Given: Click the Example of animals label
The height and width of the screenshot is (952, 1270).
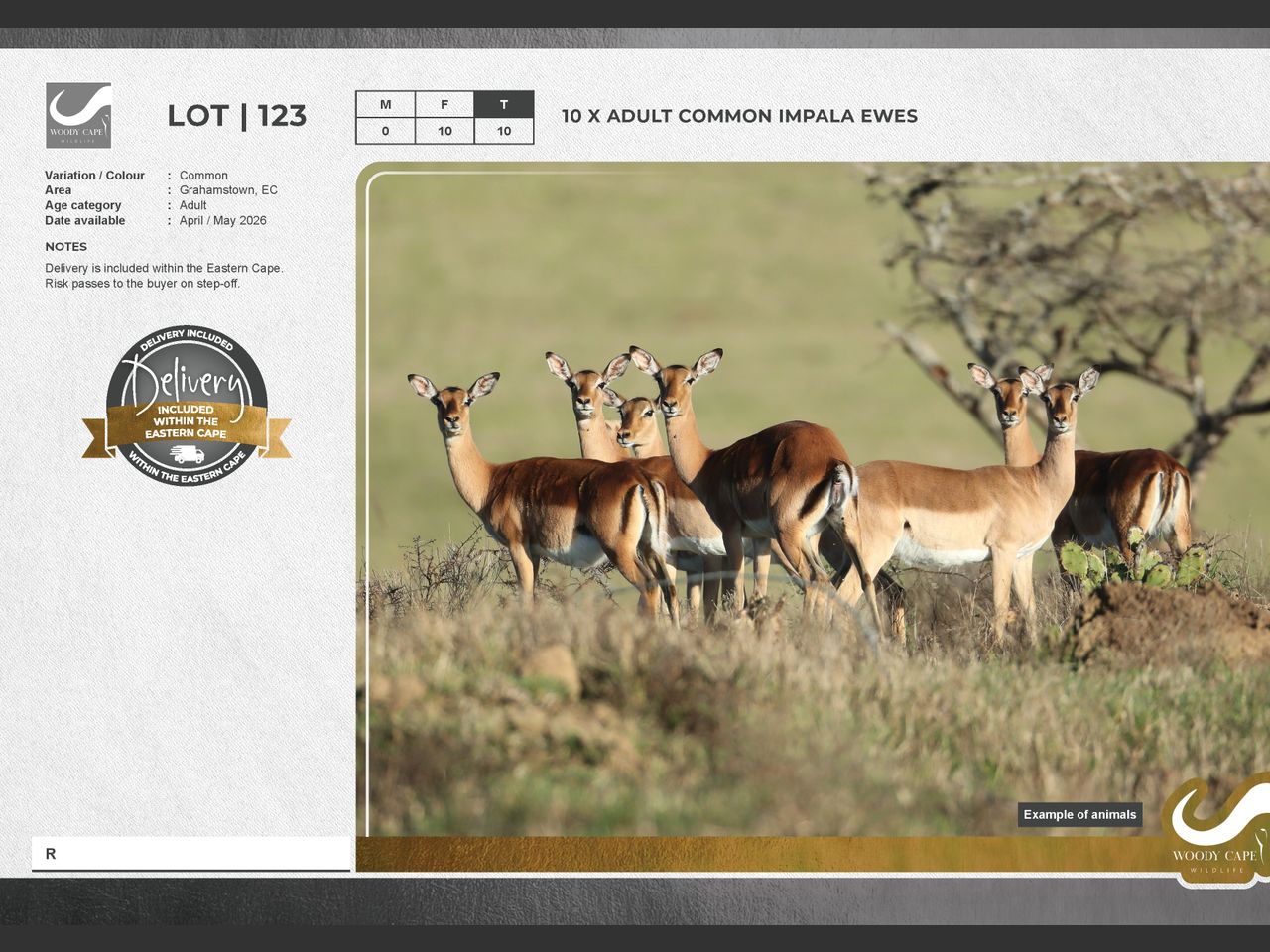Looking at the screenshot, I should (1079, 815).
